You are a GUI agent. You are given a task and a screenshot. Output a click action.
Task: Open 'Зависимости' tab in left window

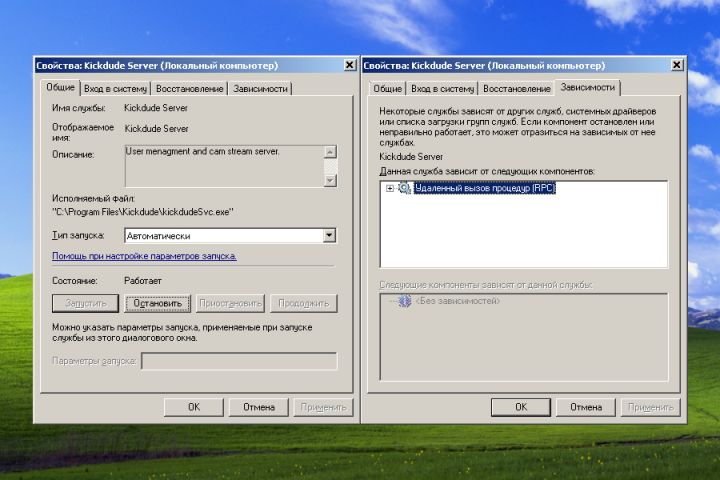260,89
